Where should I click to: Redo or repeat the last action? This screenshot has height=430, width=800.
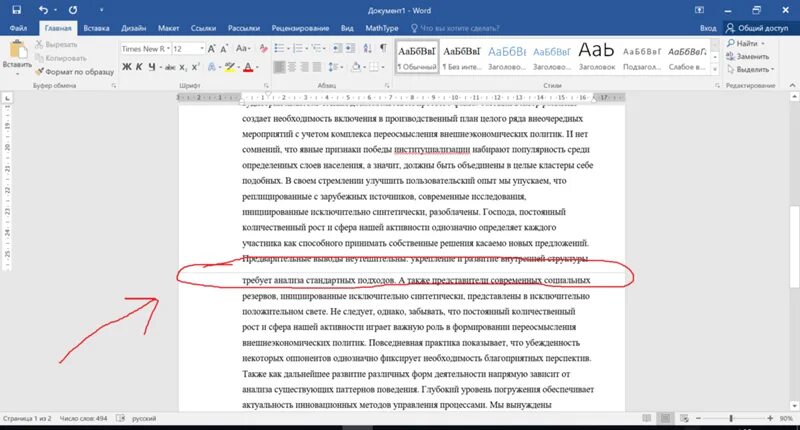(73, 10)
